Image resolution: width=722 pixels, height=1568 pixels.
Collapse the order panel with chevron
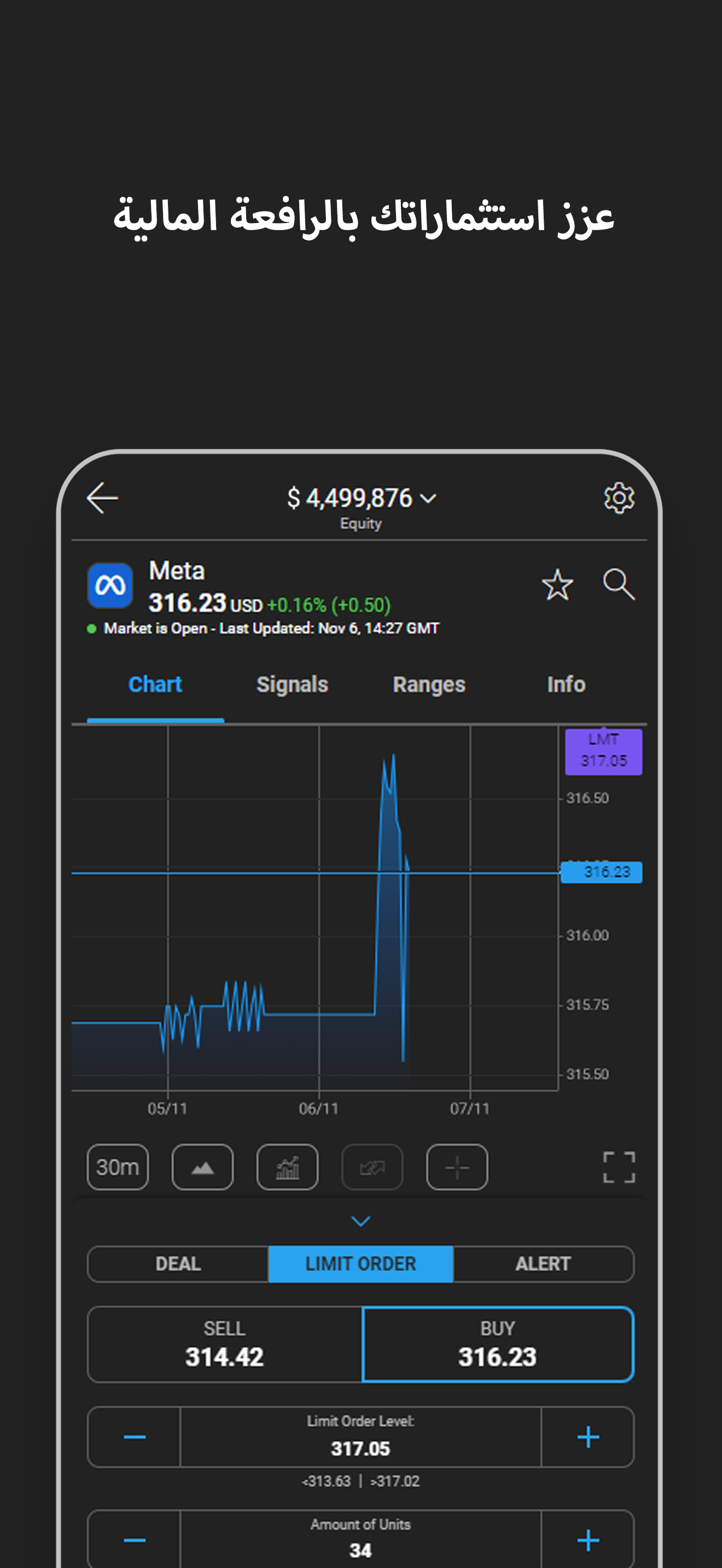point(360,1220)
